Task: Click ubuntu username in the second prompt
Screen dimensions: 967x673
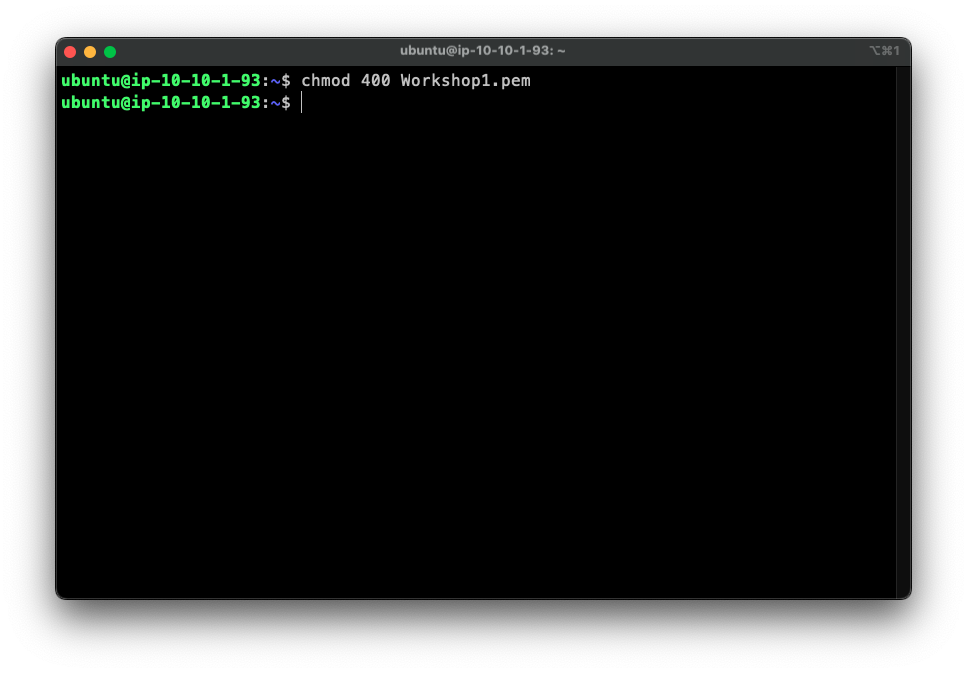Action: [86, 102]
